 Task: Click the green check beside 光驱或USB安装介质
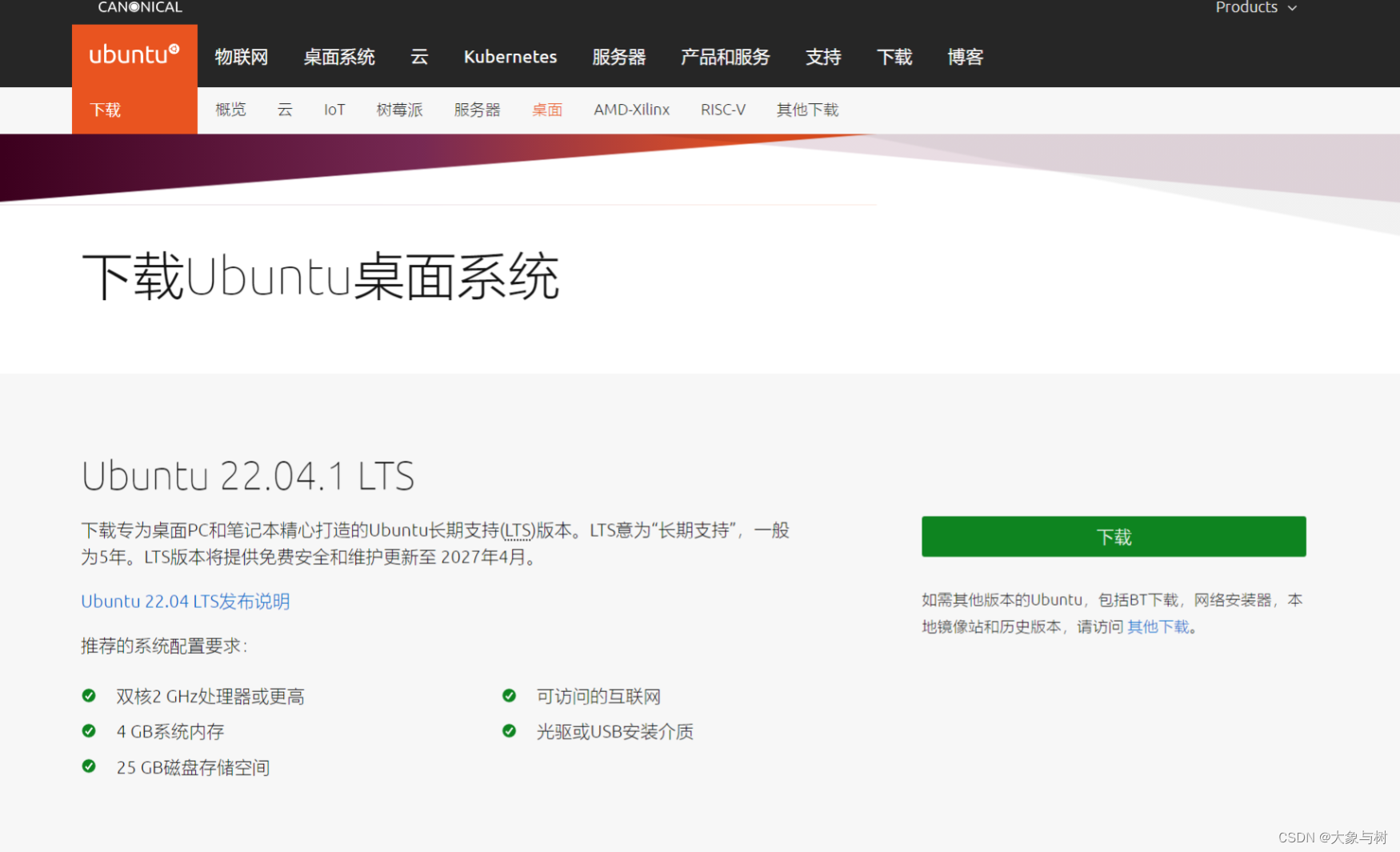tap(509, 731)
